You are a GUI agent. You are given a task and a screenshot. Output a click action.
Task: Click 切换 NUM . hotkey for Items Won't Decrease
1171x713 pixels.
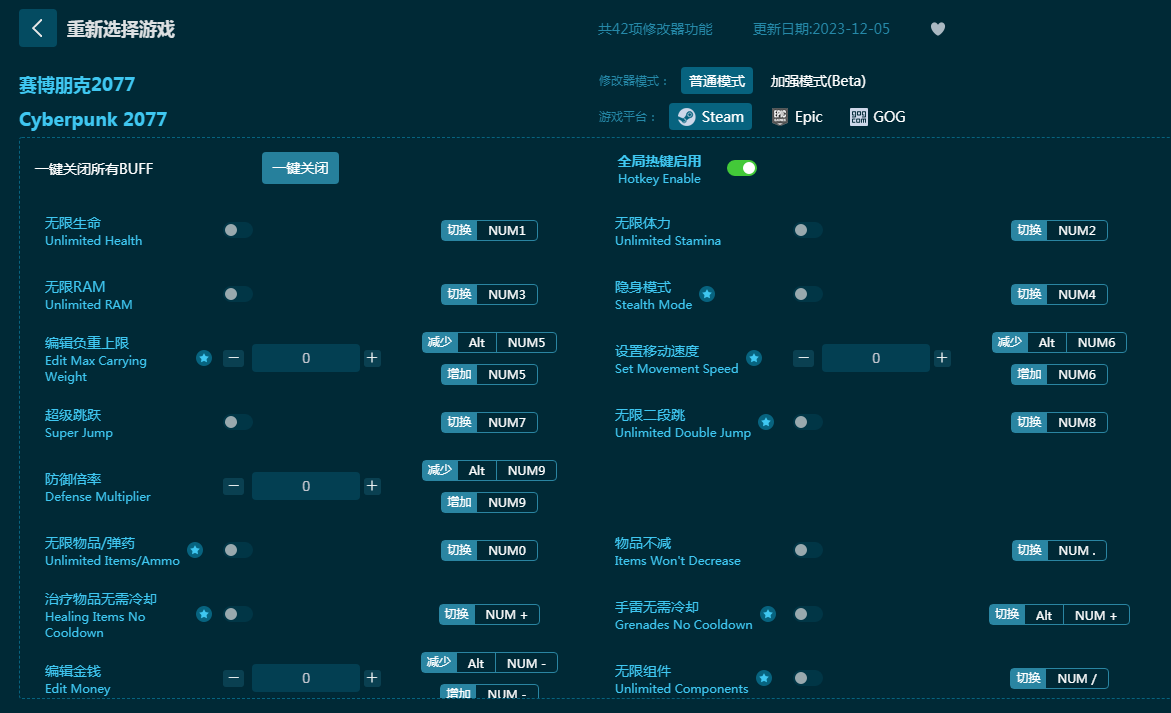click(x=1059, y=551)
